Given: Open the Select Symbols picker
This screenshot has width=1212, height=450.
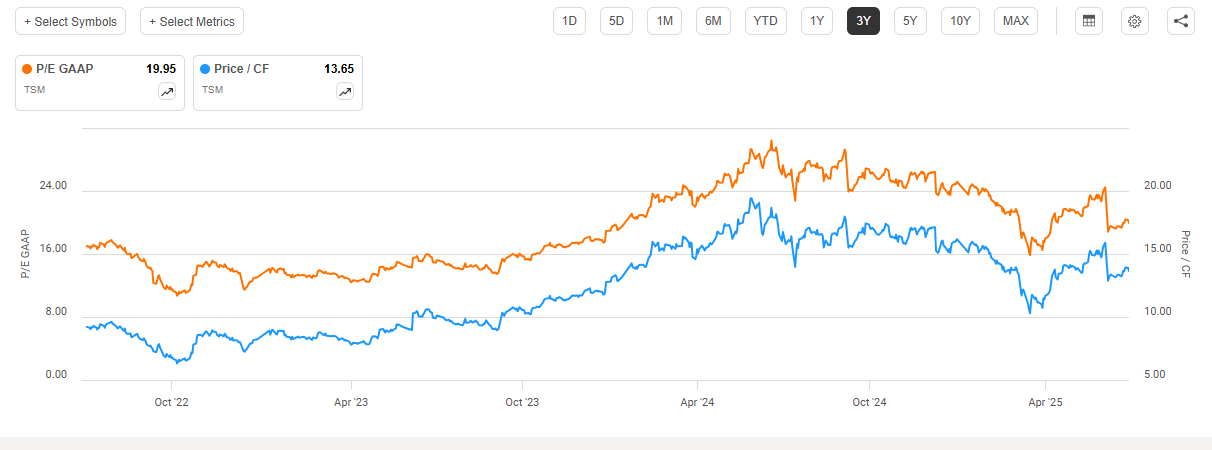Looking at the screenshot, I should [70, 21].
